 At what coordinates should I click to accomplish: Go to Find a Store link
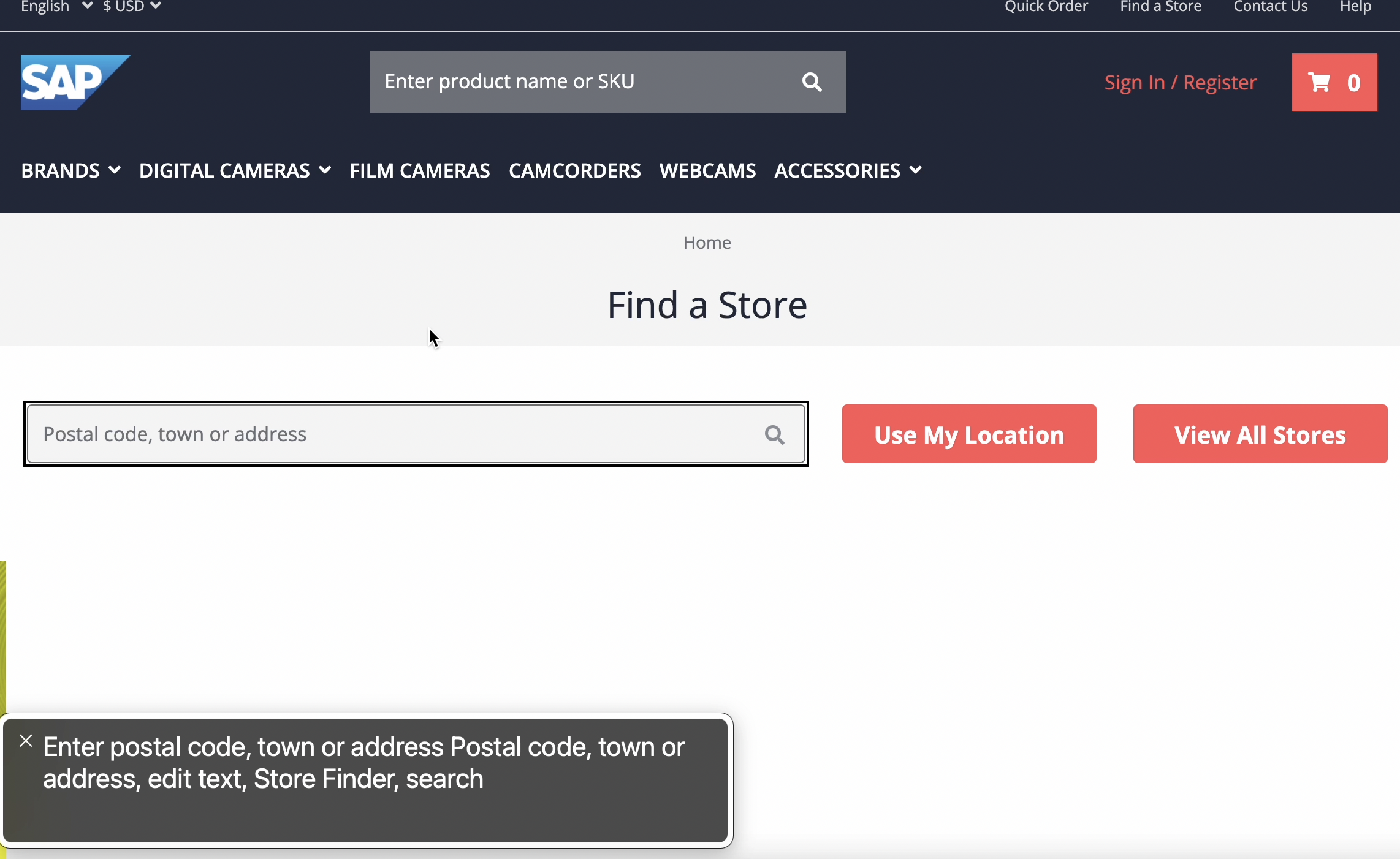click(x=1160, y=7)
